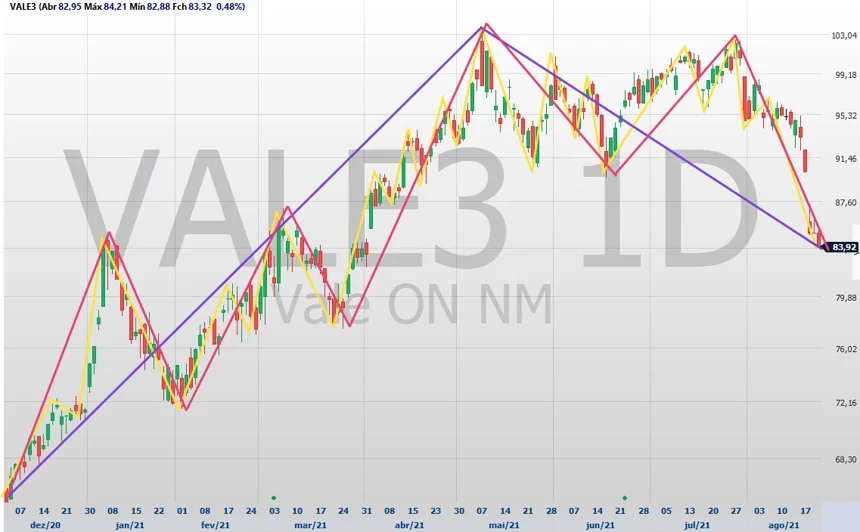This screenshot has height=532, width=860.
Task: Click the green event marker above March 03
Action: pyautogui.click(x=273, y=497)
